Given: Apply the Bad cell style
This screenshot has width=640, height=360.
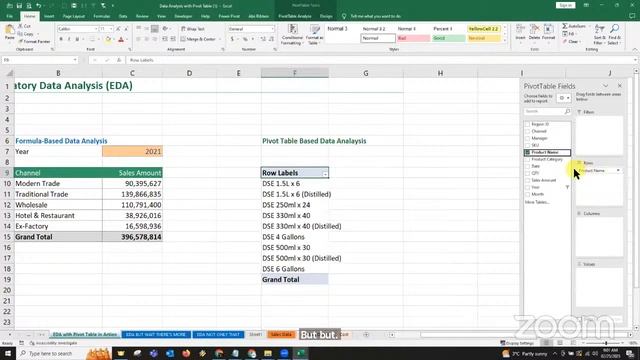Looking at the screenshot, I should (x=413, y=38).
